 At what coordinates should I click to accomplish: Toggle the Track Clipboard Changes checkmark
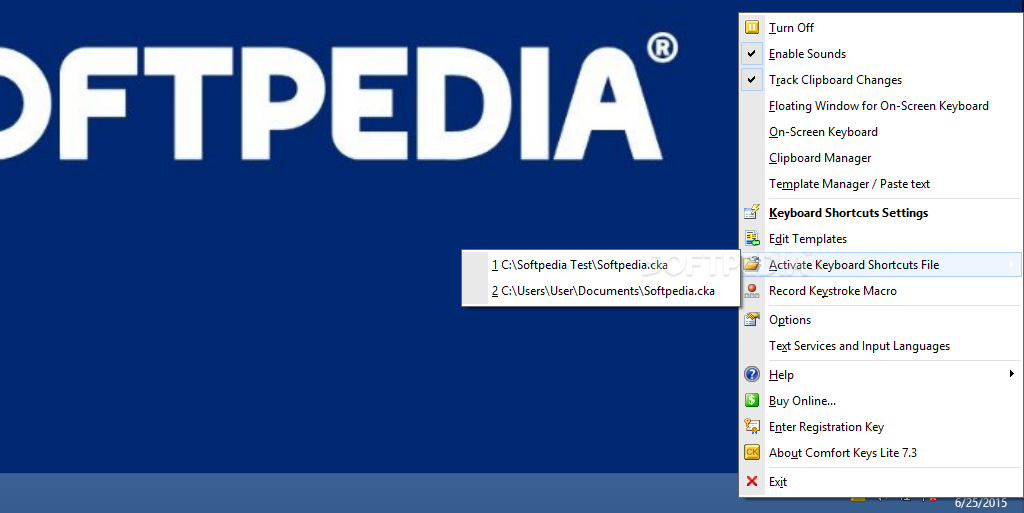(x=752, y=80)
